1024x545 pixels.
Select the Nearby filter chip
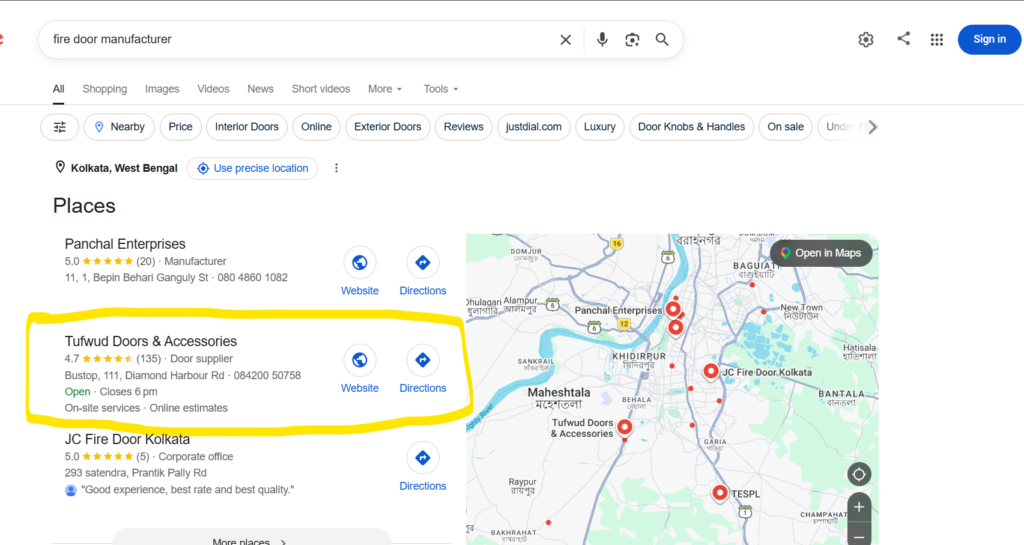119,127
